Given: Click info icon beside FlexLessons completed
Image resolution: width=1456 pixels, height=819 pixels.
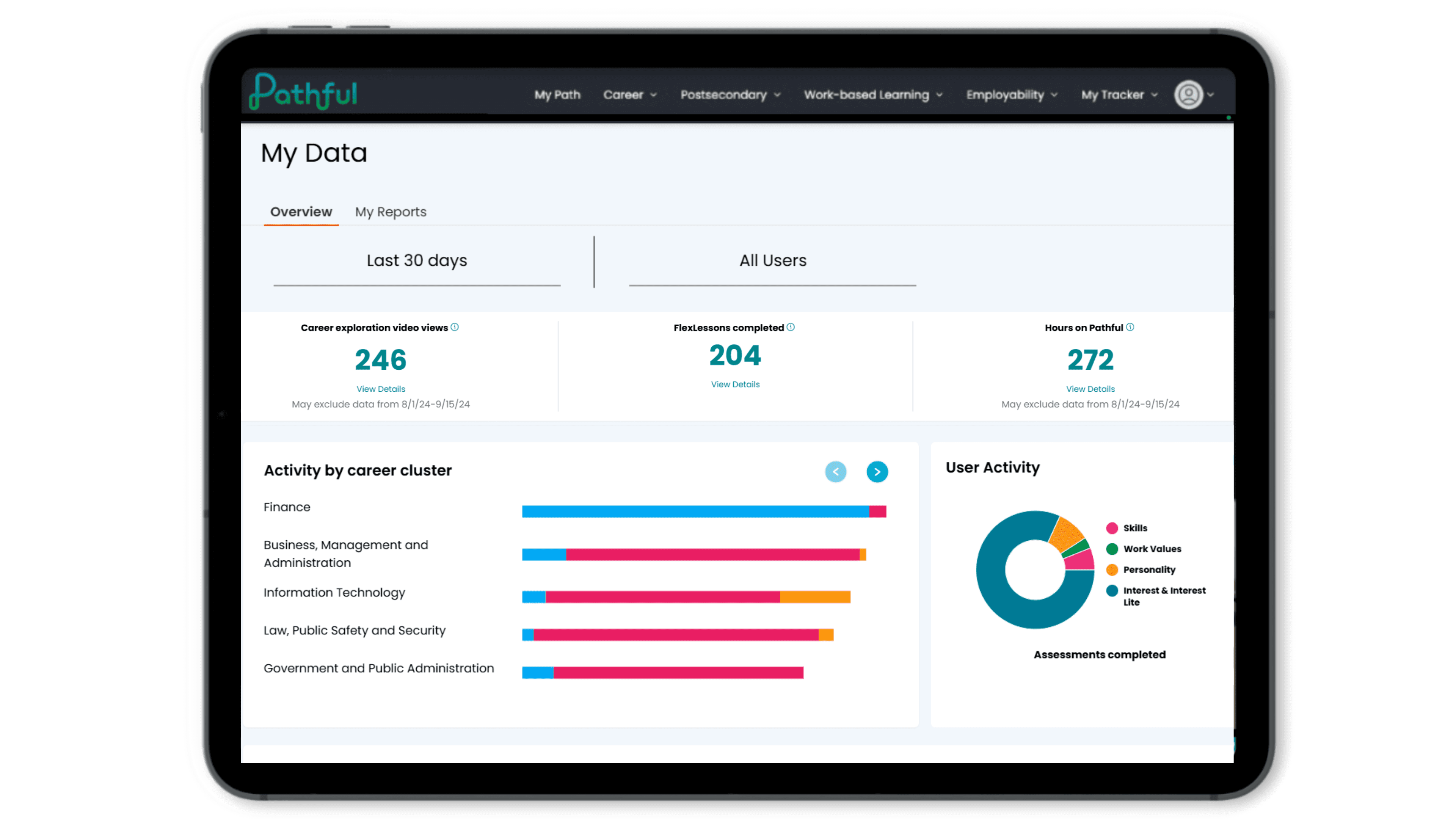Looking at the screenshot, I should [790, 327].
